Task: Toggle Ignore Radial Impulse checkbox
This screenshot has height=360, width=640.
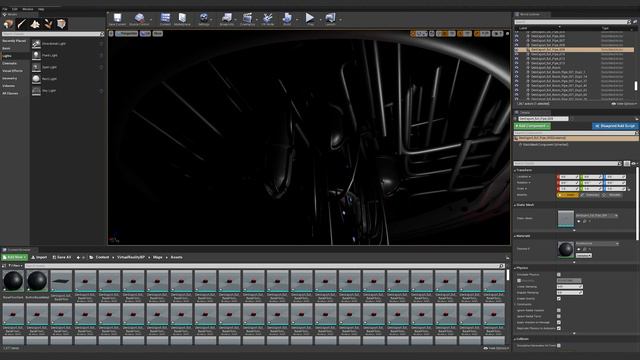Action: (559, 310)
